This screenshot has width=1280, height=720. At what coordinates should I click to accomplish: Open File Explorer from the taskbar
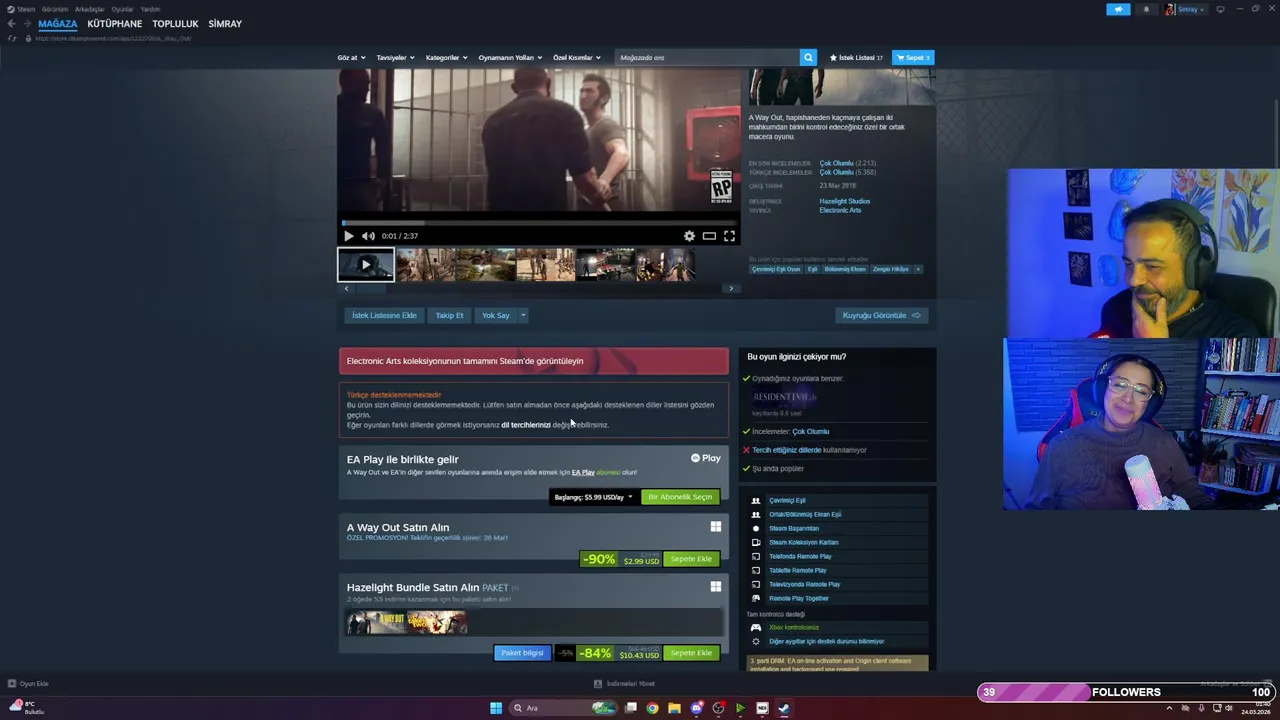674,708
